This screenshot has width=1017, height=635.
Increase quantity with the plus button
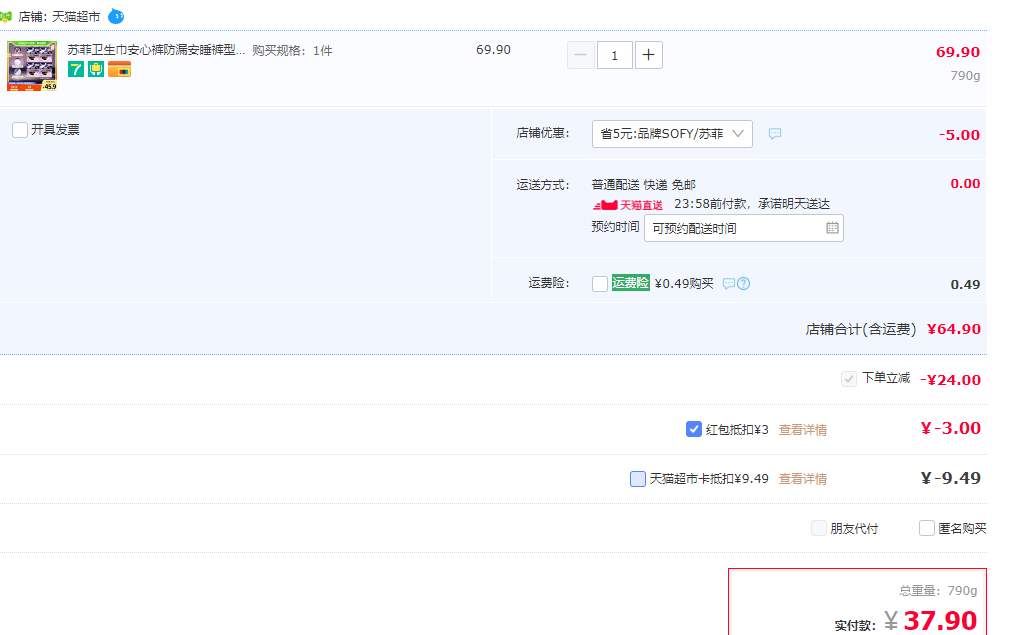coord(648,55)
